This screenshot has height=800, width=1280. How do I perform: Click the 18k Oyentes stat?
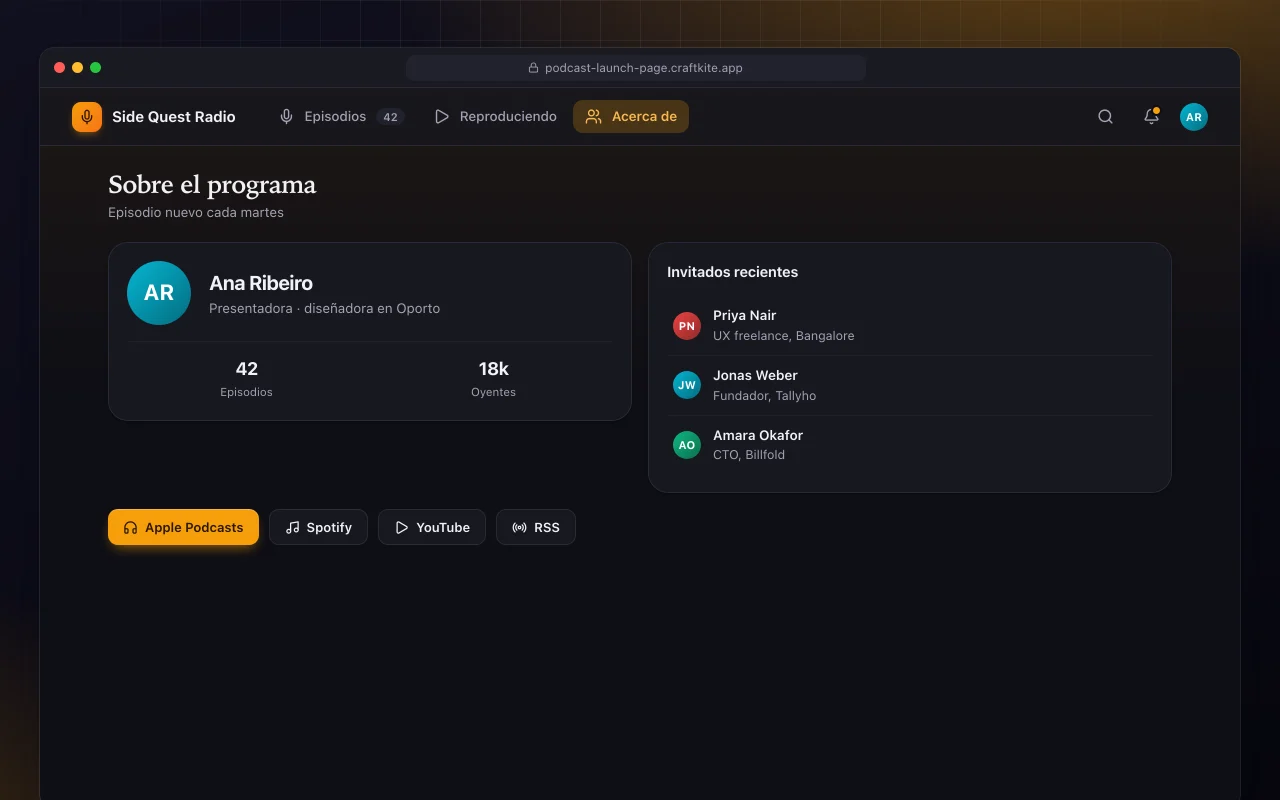click(493, 379)
